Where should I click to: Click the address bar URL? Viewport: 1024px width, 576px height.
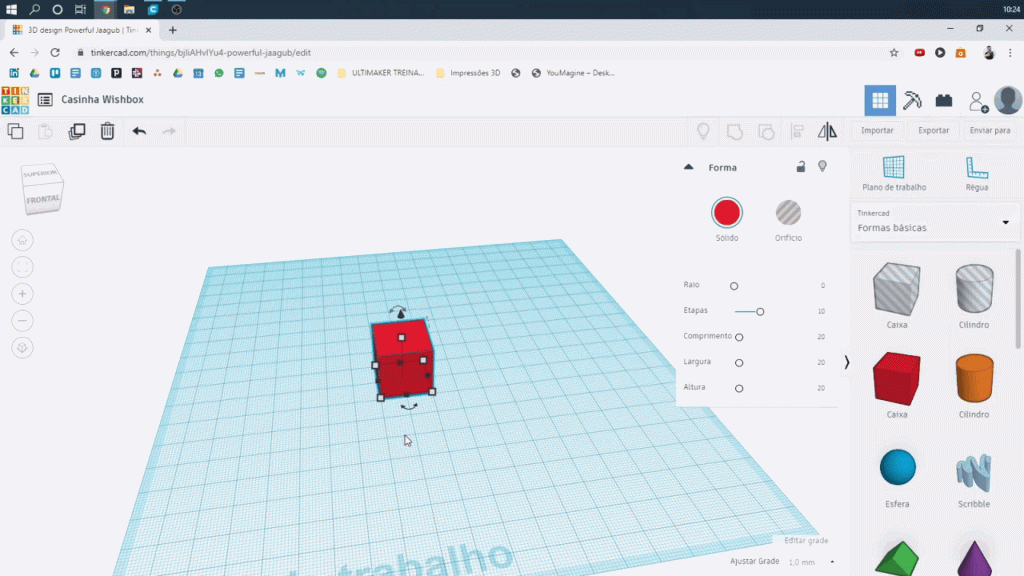click(200, 53)
